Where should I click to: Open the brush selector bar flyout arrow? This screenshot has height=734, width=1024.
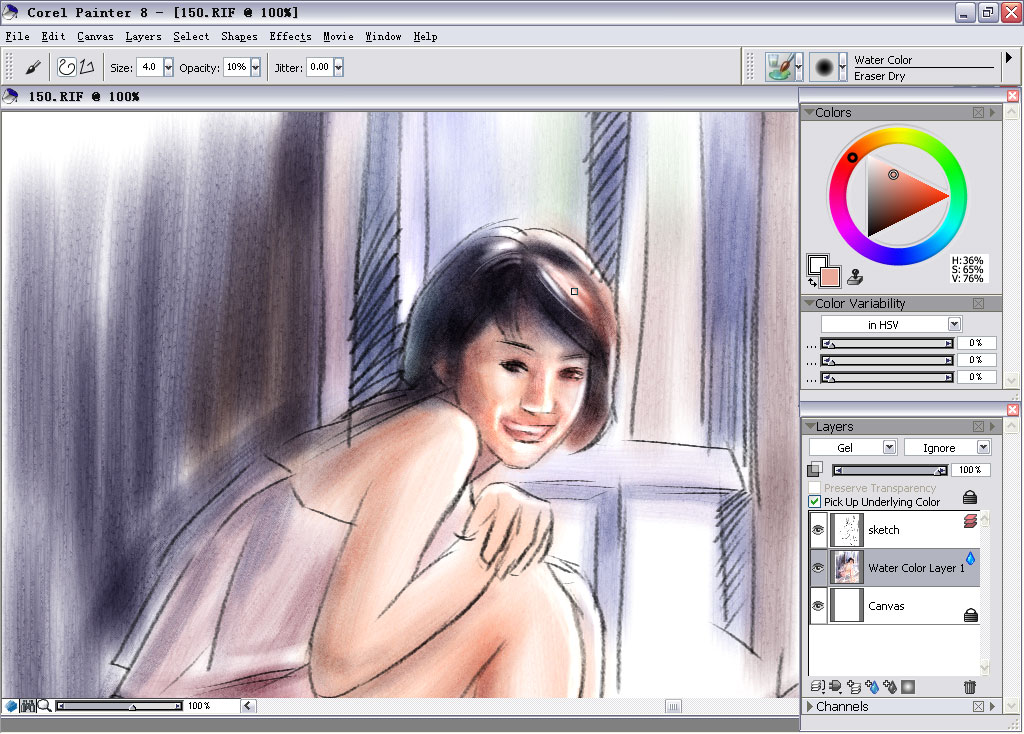pyautogui.click(x=1008, y=57)
